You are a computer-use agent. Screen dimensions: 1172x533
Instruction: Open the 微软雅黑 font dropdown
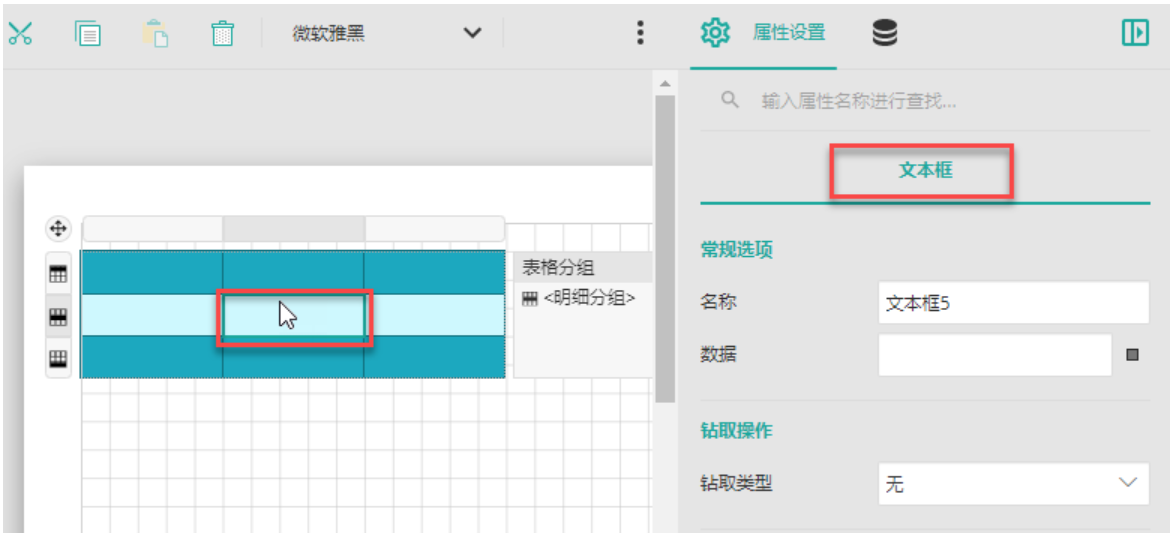coord(386,33)
